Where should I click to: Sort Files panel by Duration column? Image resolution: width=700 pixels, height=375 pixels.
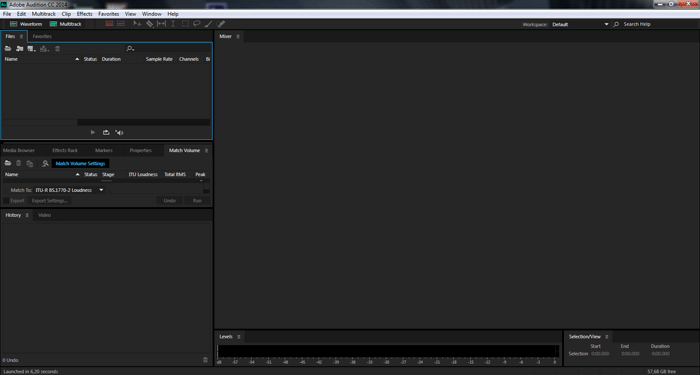tap(111, 59)
